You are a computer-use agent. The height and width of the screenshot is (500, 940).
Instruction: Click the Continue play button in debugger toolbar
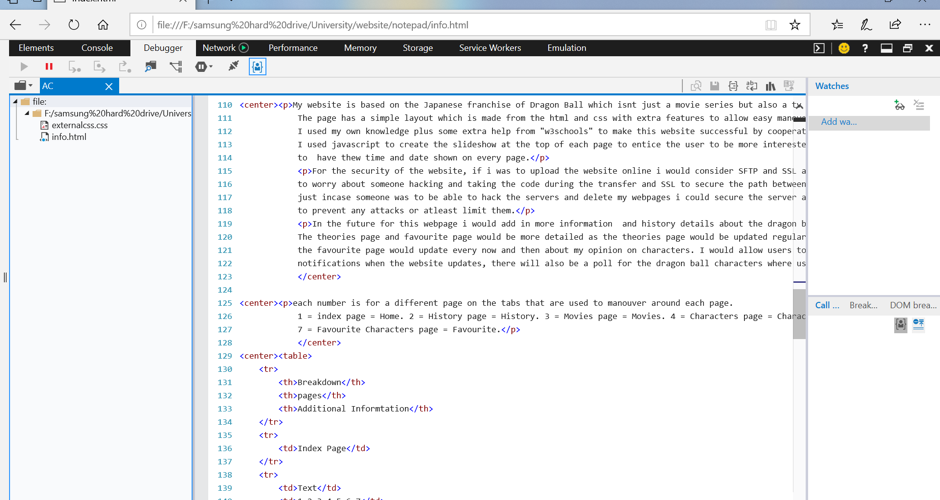click(x=24, y=67)
